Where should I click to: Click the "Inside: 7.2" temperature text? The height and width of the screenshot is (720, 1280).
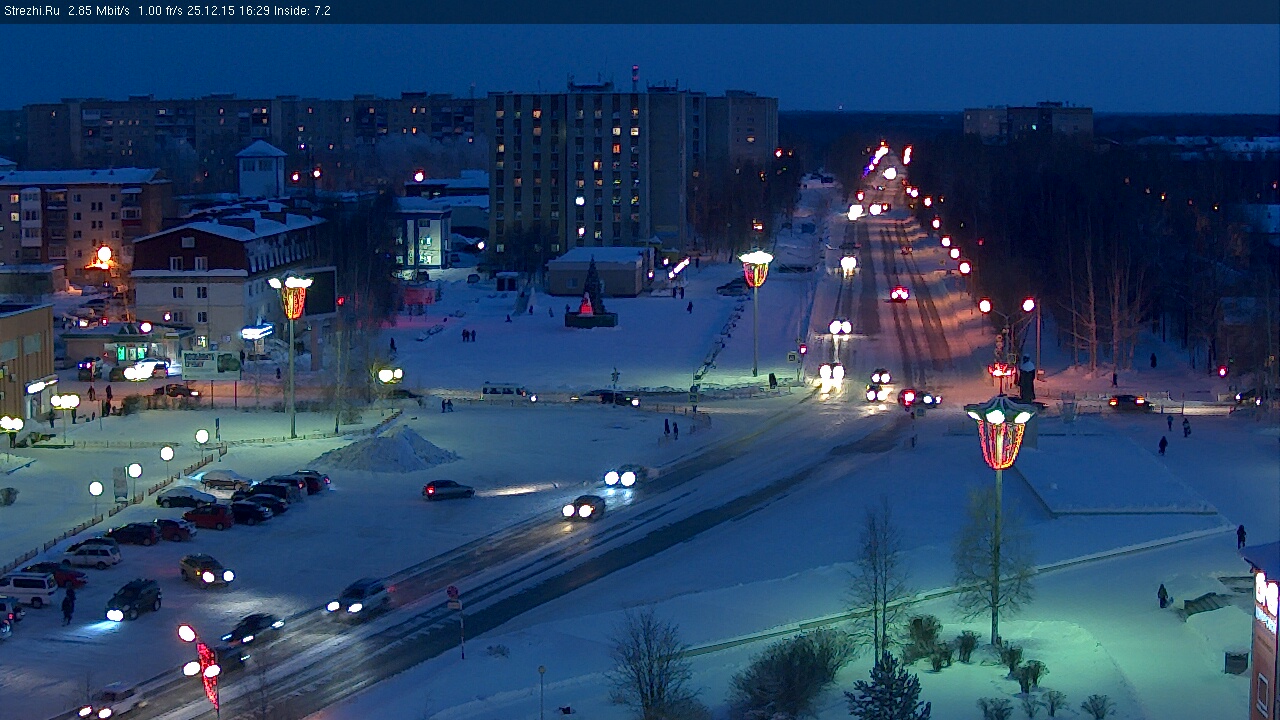coord(303,11)
